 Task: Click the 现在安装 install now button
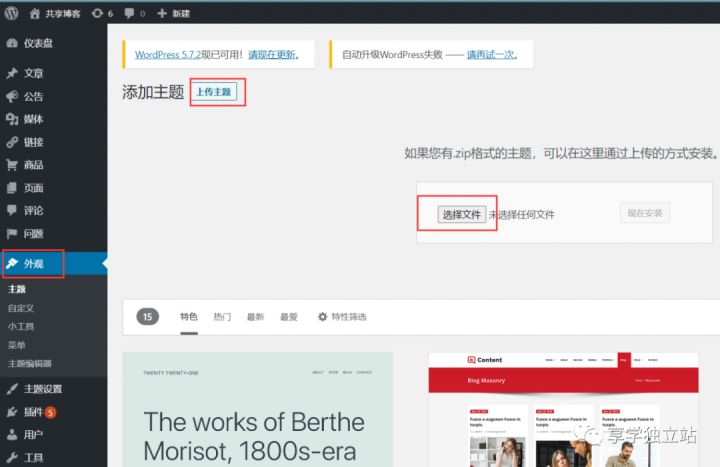[x=645, y=213]
